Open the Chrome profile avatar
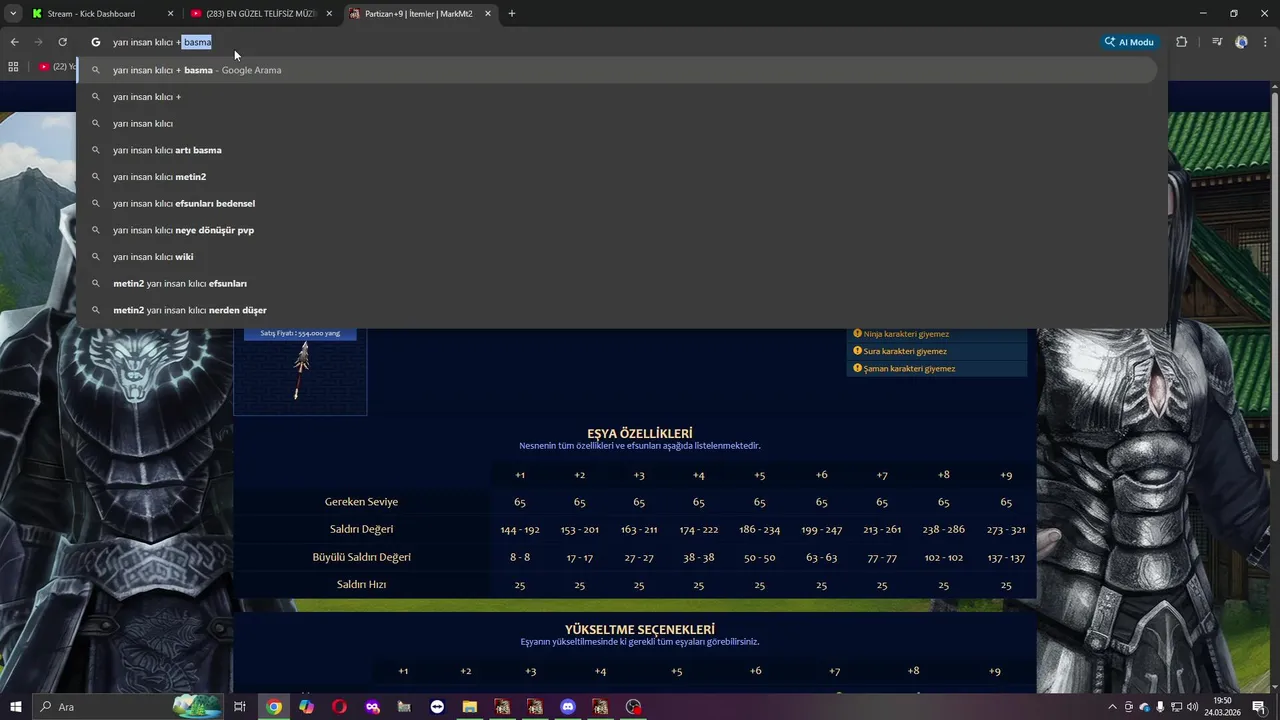 pos(1242,42)
